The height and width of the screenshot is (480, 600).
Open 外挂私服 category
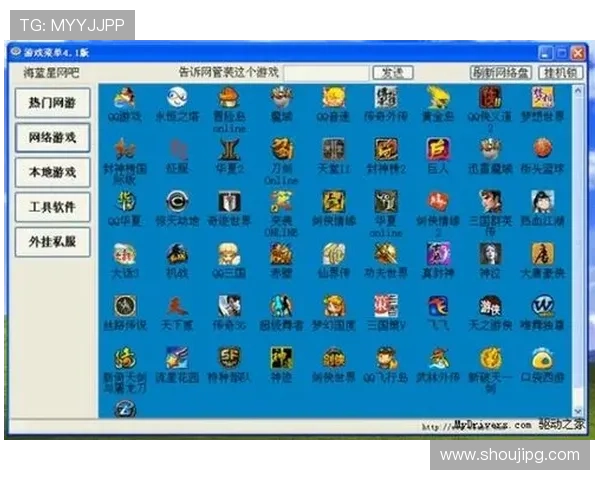(x=53, y=242)
